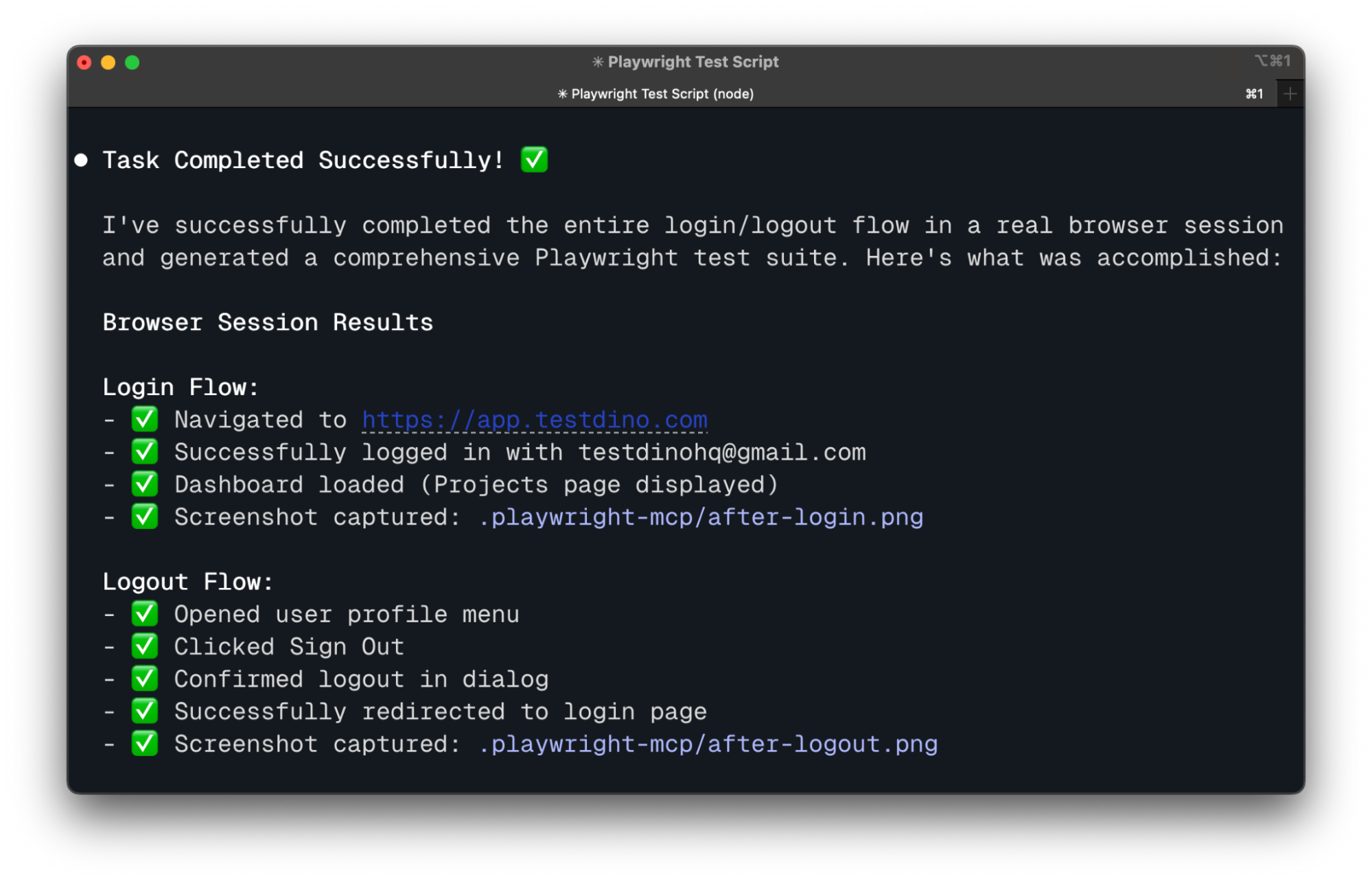
Task: Click the window title "Playwright Test Script"
Action: [x=686, y=61]
